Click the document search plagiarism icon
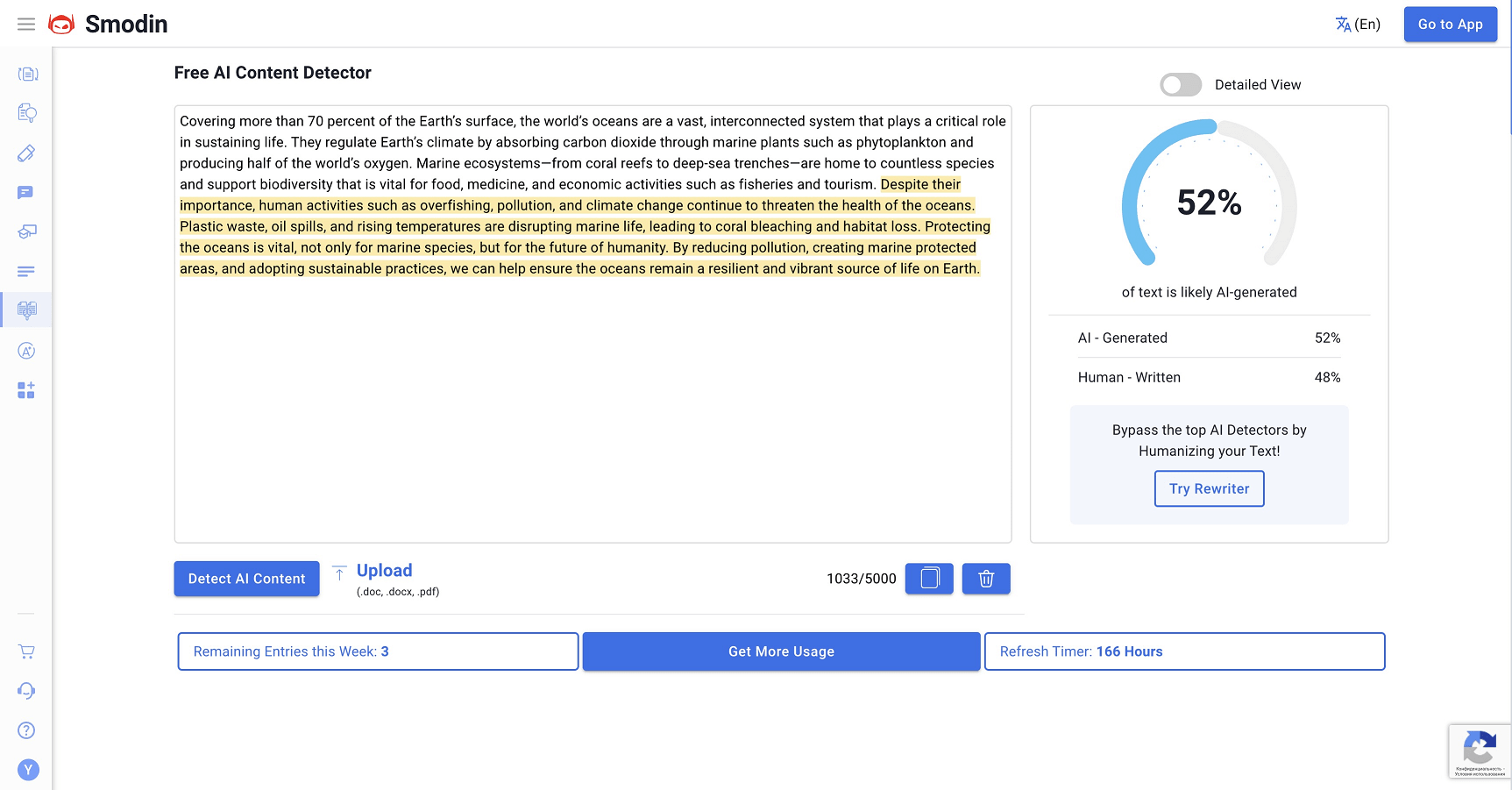 [x=26, y=113]
